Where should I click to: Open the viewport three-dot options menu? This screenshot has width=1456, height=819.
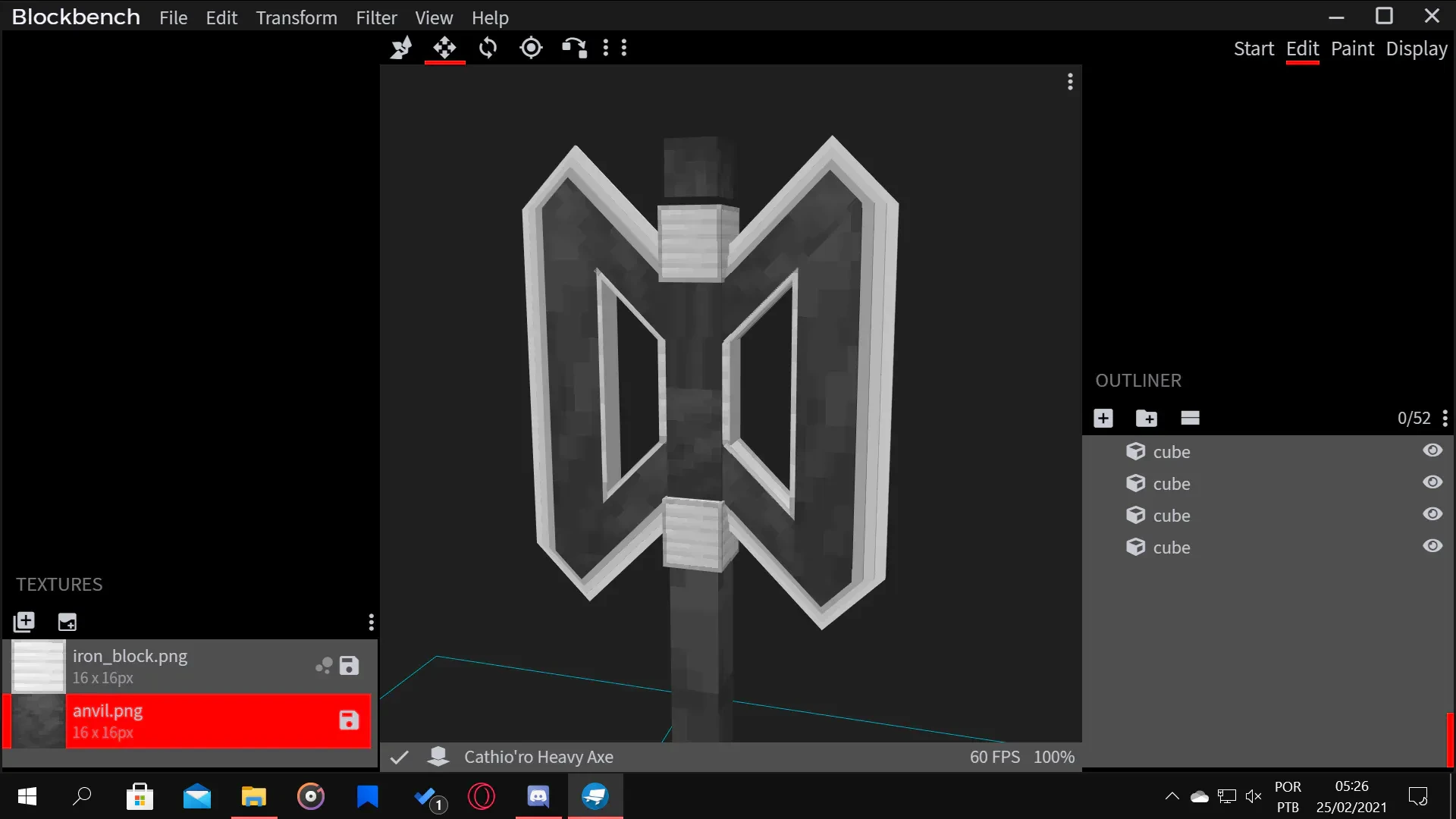tap(1070, 81)
